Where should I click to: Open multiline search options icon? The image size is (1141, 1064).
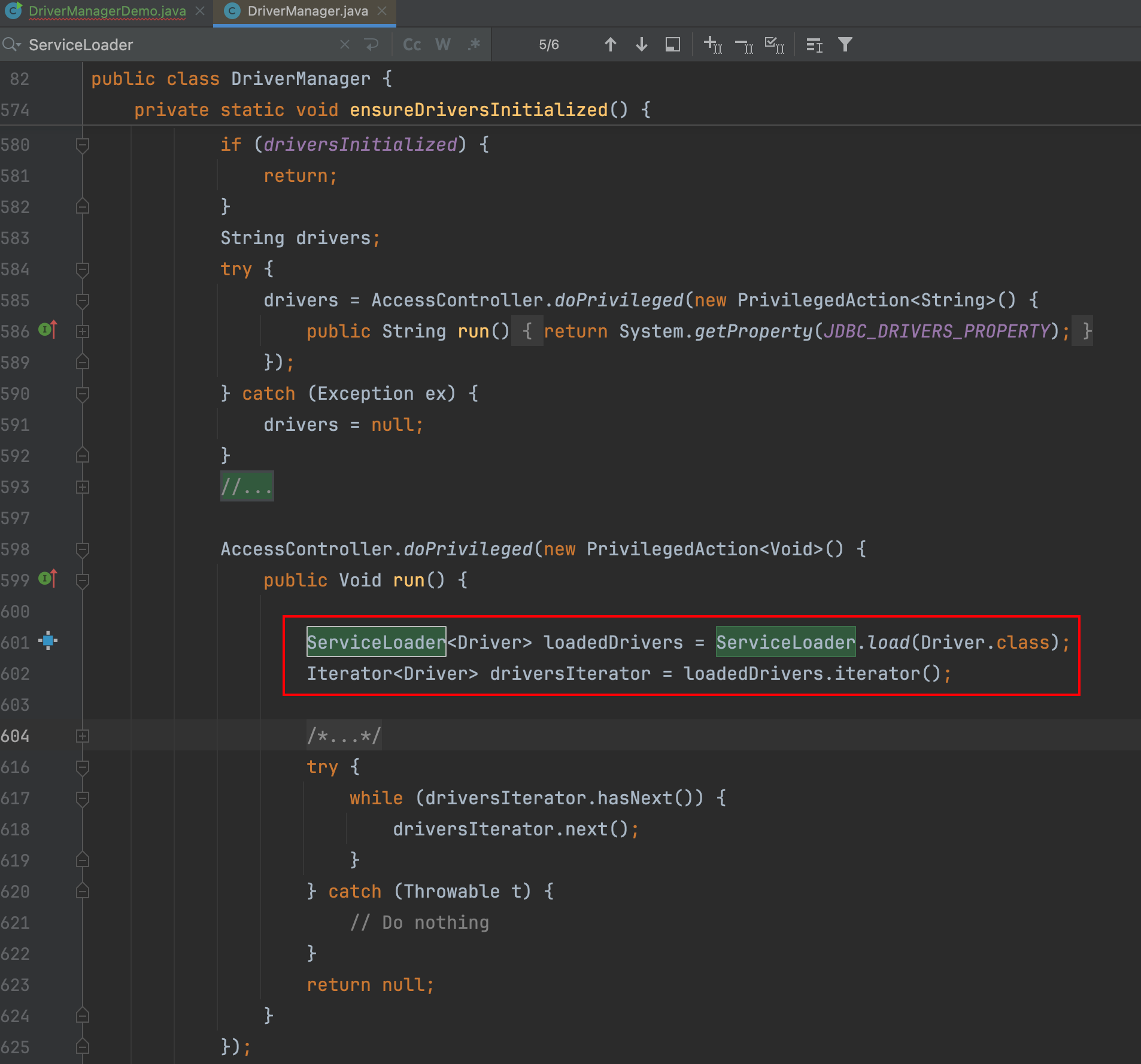(814, 45)
